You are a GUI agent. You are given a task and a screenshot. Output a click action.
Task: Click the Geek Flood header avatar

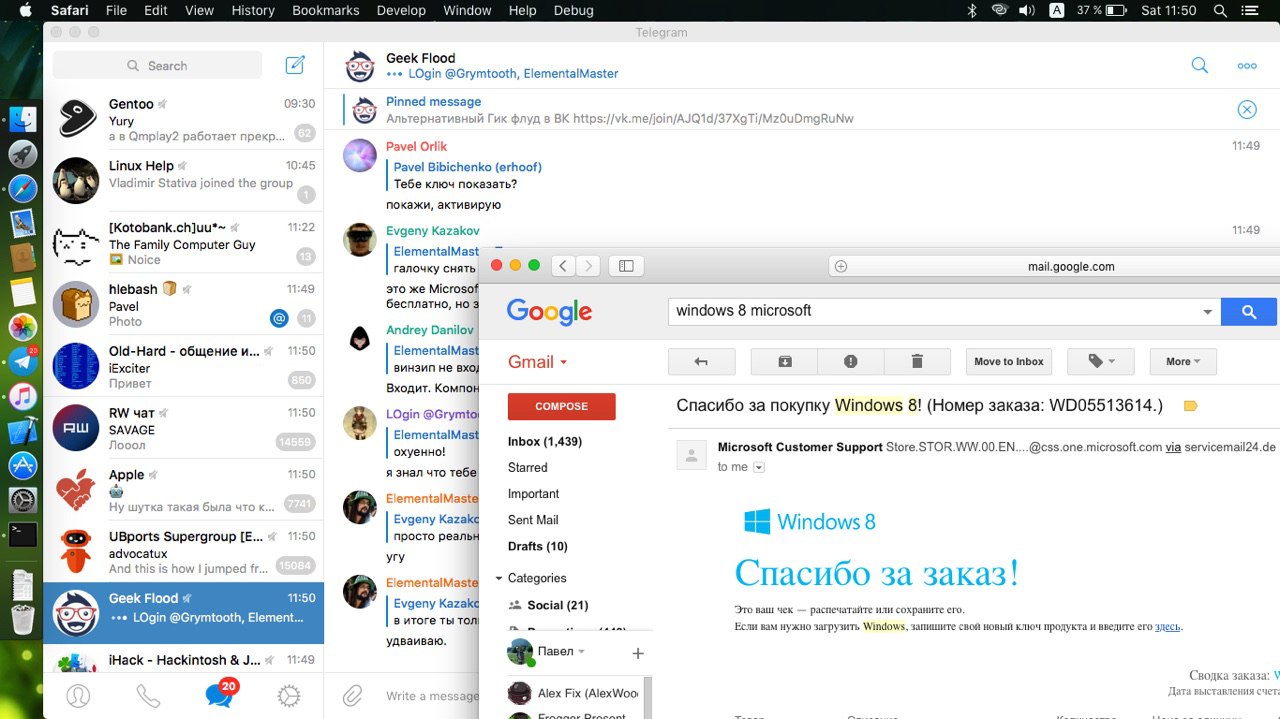pyautogui.click(x=360, y=66)
